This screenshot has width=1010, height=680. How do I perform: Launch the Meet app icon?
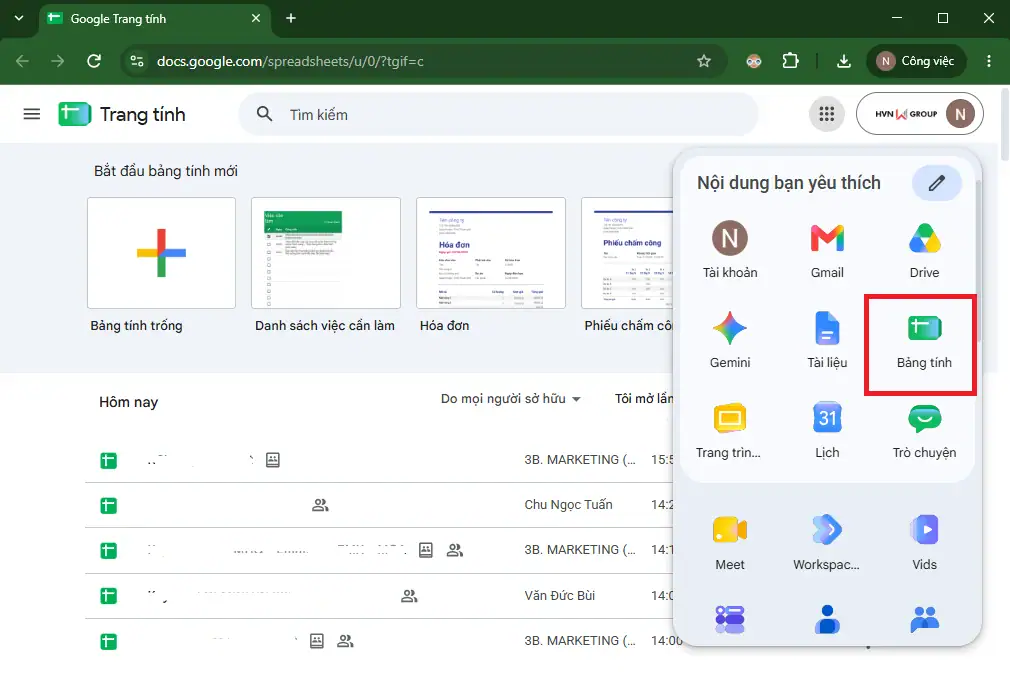730,542
